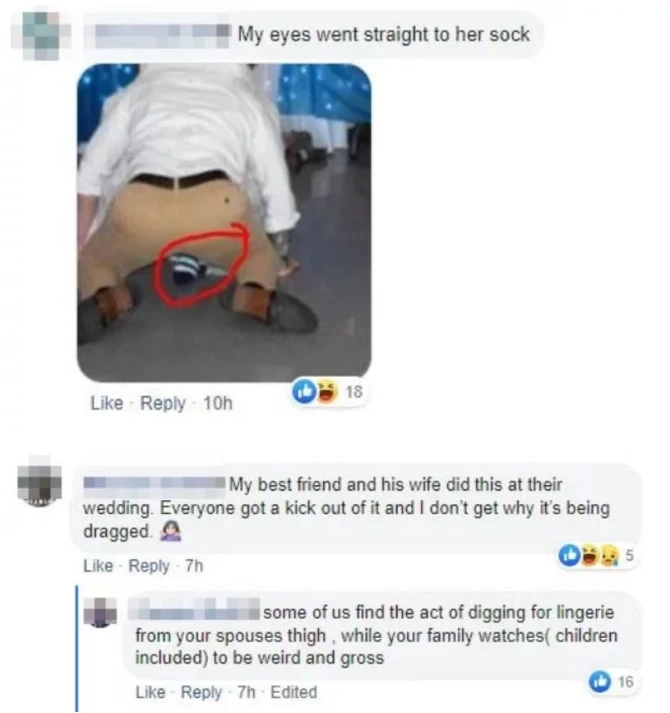Like the sock comment
Viewport: 670px width, 713px height.
tap(107, 403)
